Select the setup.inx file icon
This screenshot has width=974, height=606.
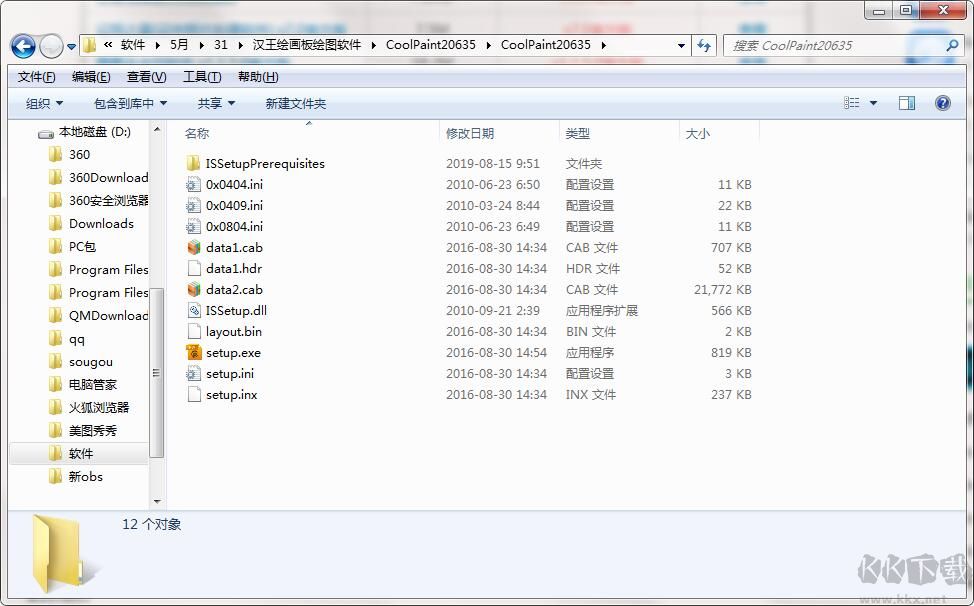[x=194, y=395]
